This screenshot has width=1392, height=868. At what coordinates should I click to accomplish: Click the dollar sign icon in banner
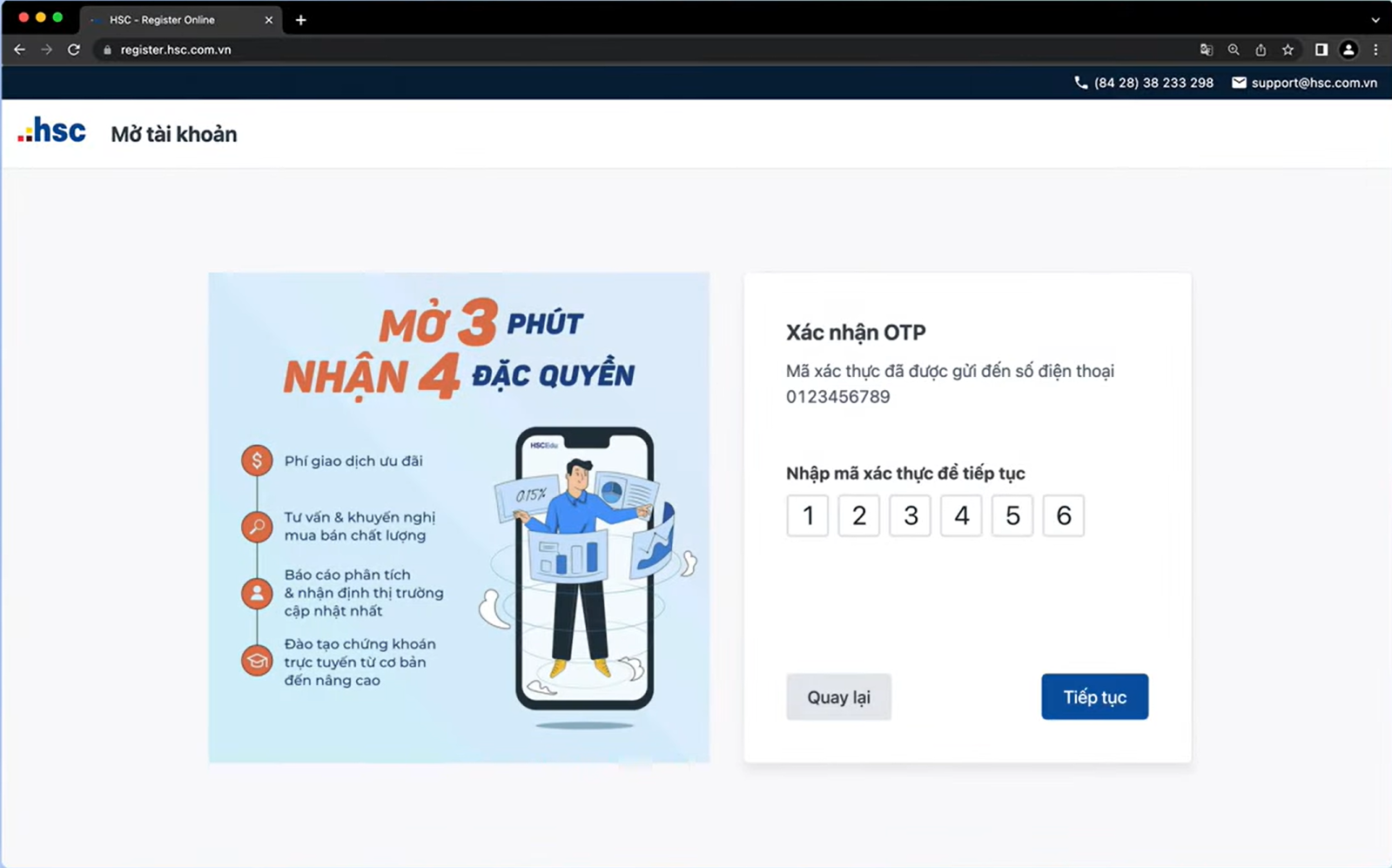(257, 461)
